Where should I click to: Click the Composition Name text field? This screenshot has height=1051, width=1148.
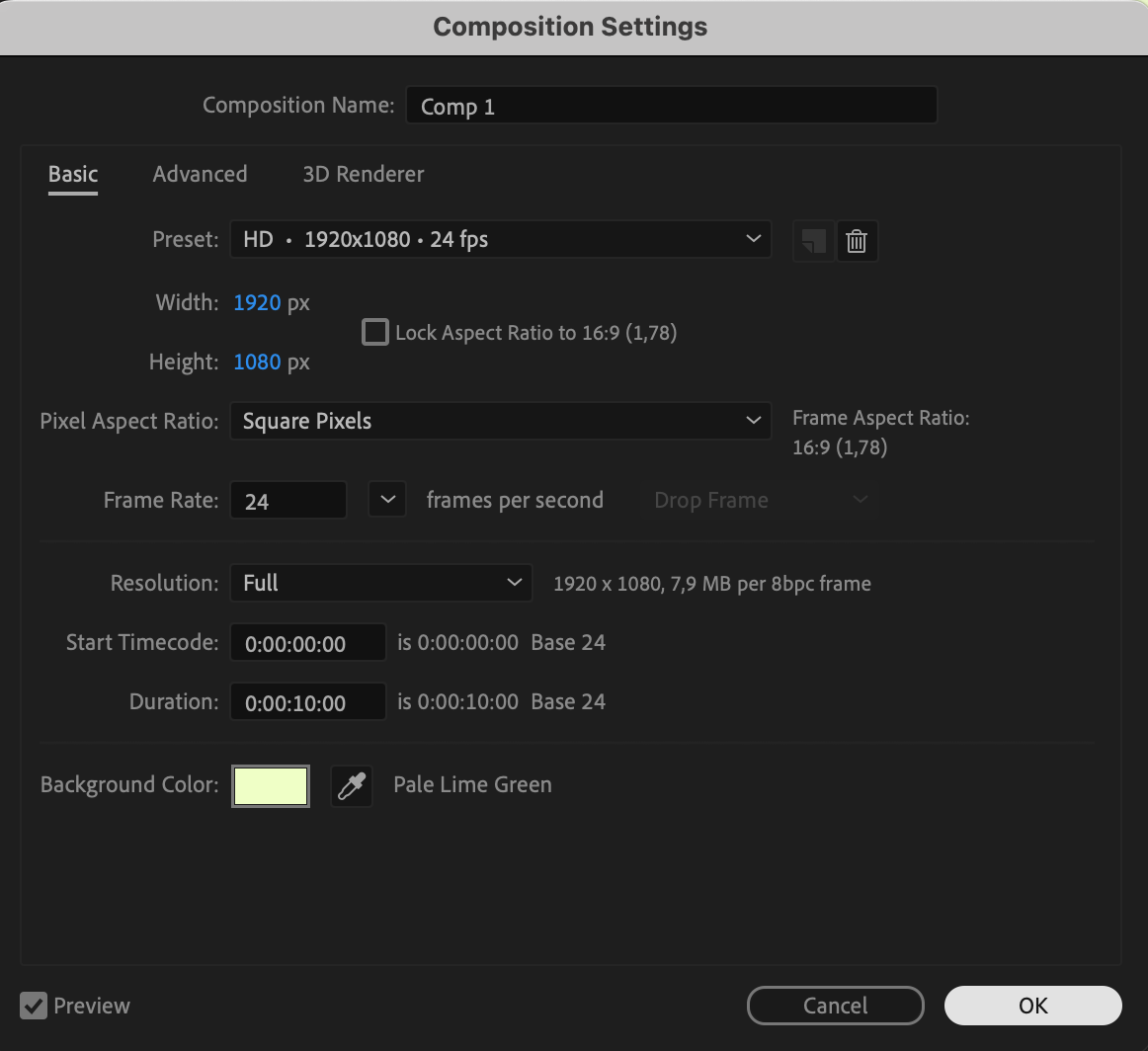click(x=671, y=106)
